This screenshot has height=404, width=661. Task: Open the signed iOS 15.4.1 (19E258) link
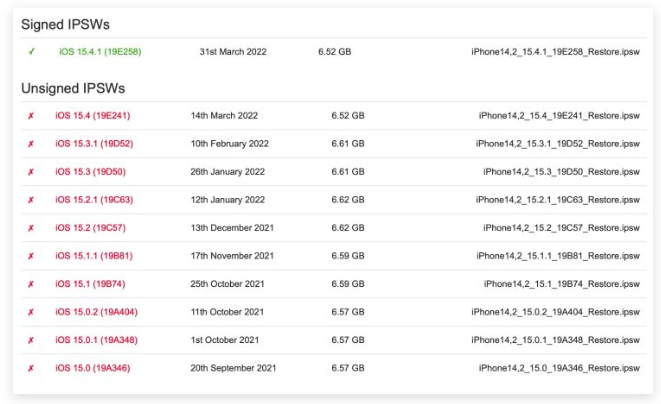click(x=100, y=51)
